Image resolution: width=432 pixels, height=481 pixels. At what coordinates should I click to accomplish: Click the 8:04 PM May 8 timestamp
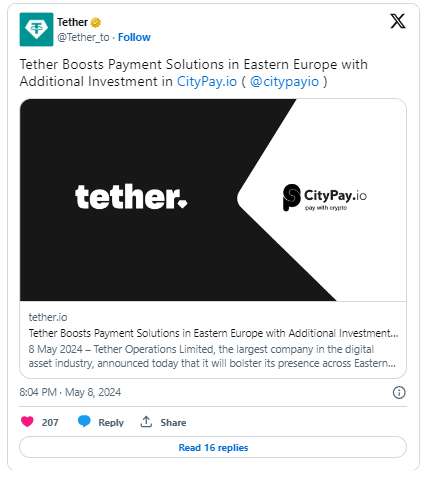(x=70, y=392)
